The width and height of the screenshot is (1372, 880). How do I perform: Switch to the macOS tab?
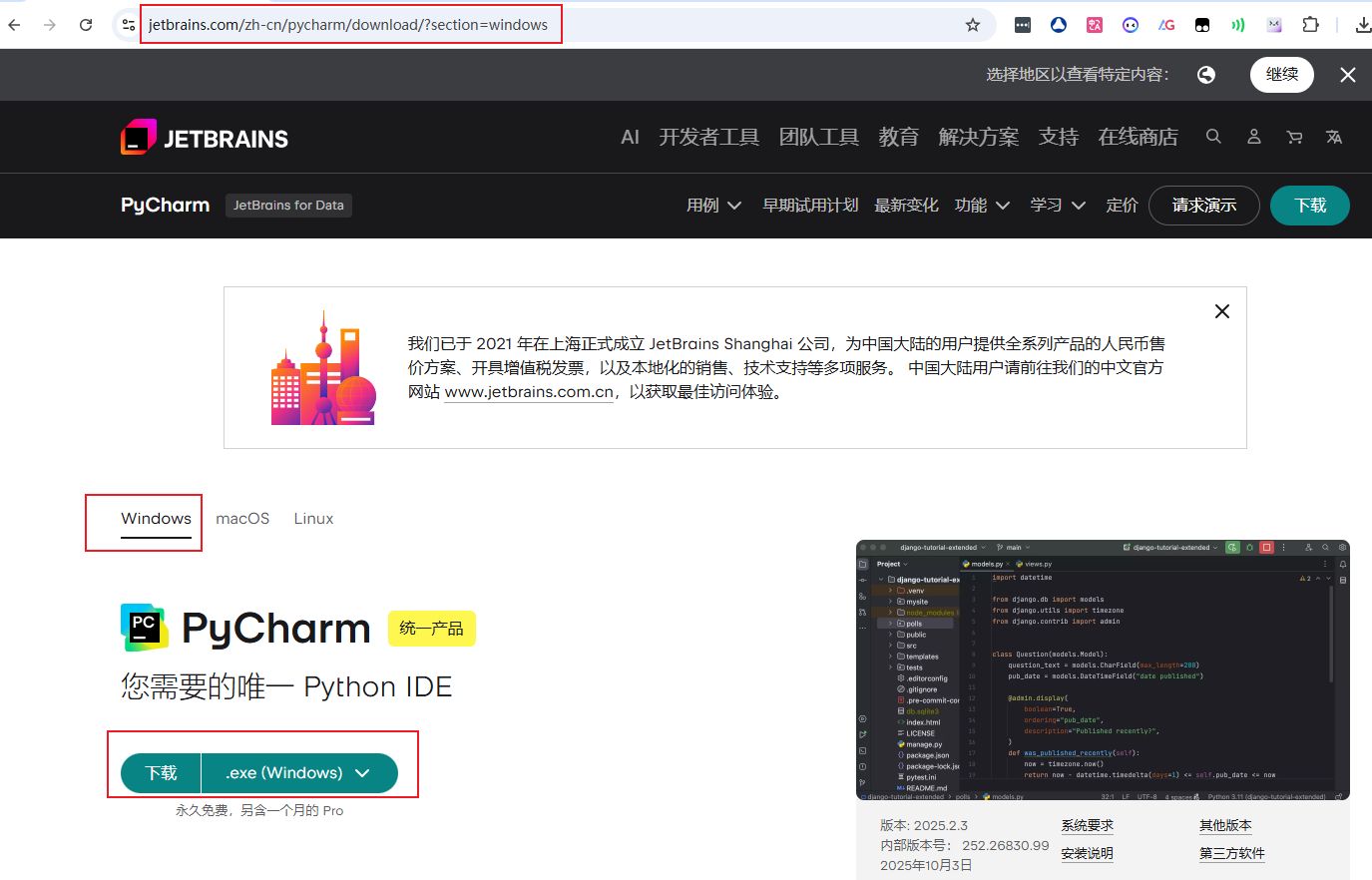tap(242, 519)
